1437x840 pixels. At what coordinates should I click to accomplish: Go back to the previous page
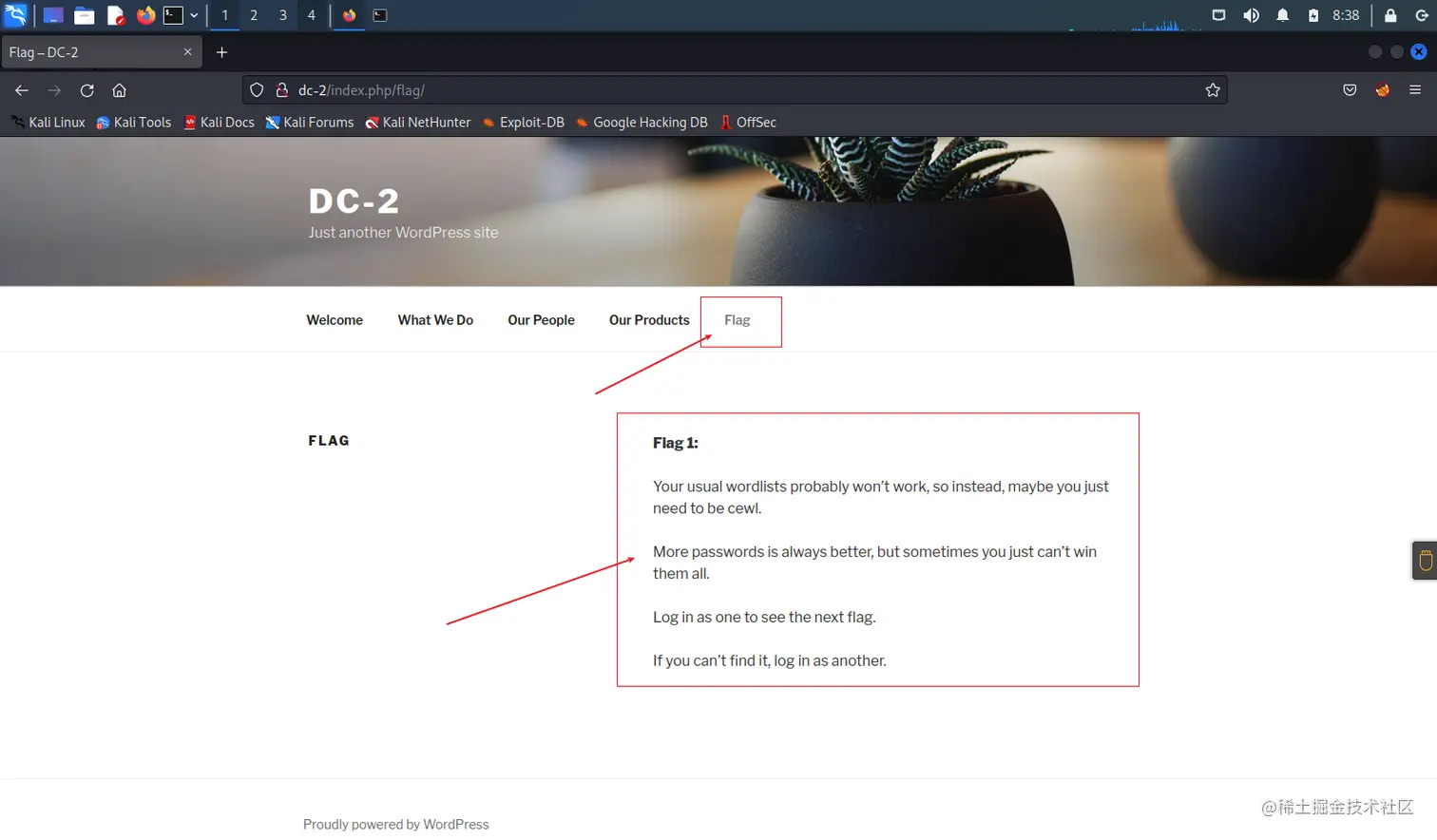point(22,90)
